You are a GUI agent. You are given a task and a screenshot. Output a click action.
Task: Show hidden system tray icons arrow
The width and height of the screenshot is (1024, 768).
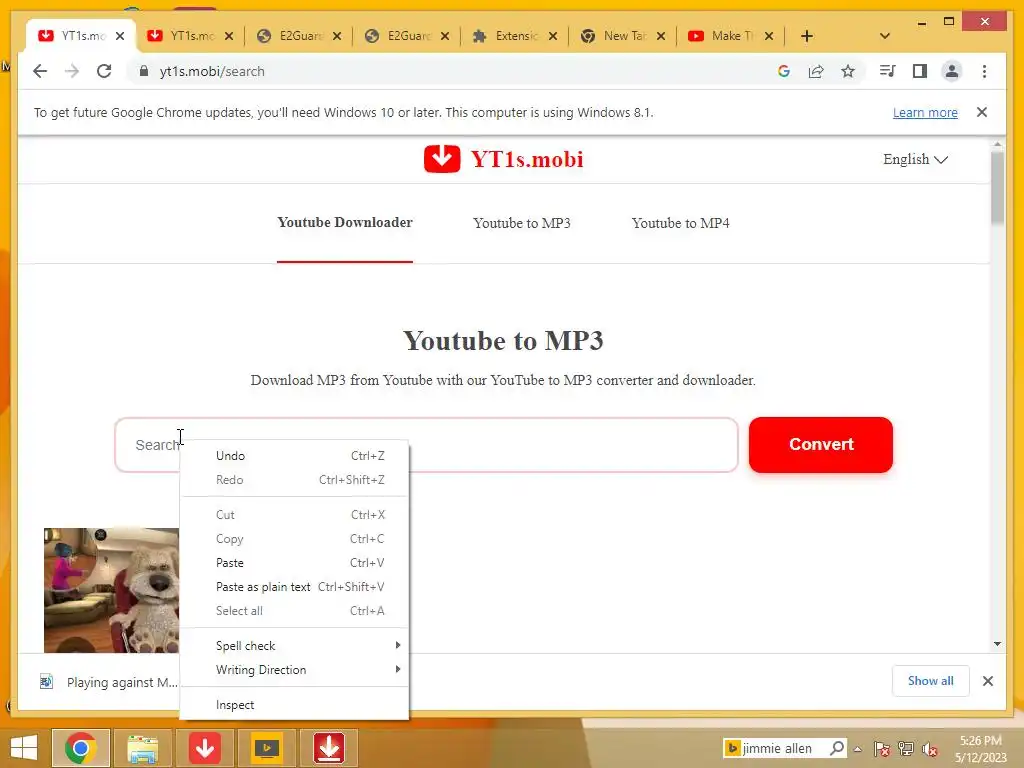[857, 749]
